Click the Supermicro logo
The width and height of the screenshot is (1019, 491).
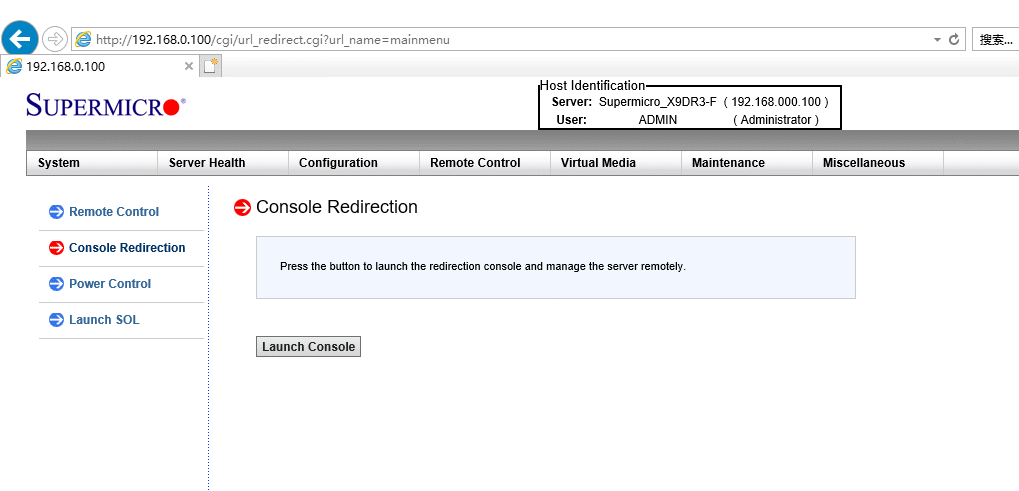(x=106, y=105)
